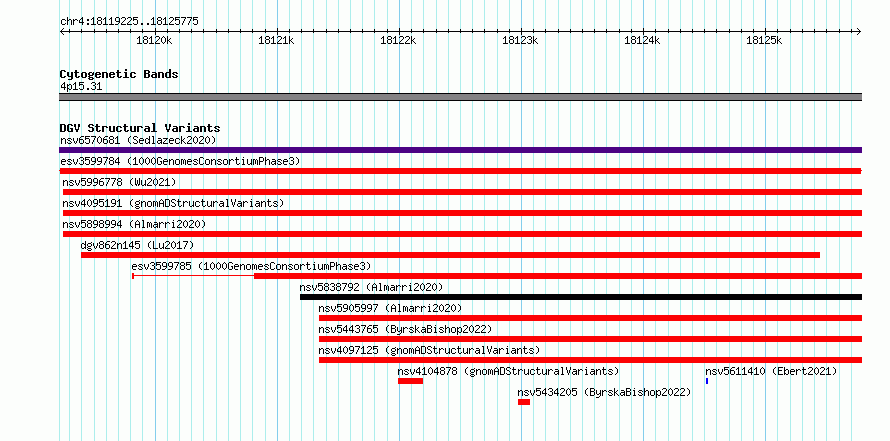Click the 18120k ruler tick label

click(x=154, y=40)
